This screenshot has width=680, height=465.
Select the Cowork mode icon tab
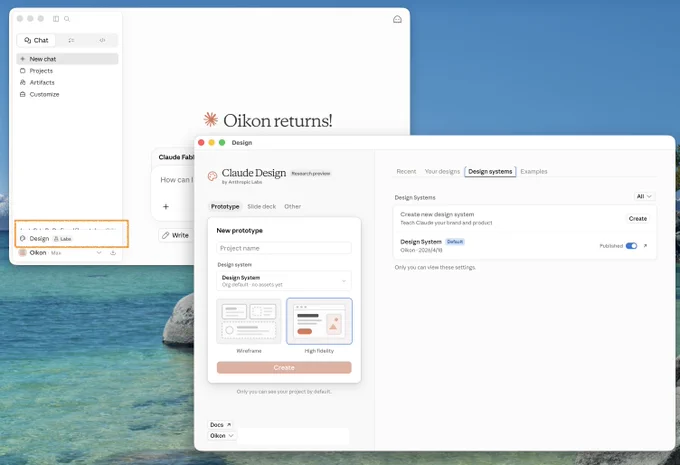click(x=71, y=40)
